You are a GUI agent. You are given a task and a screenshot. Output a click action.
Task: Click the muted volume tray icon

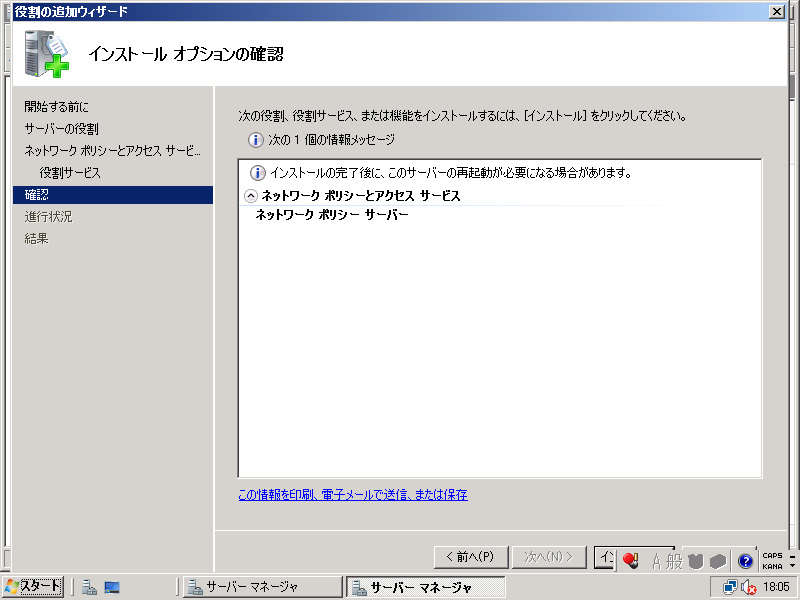pyautogui.click(x=748, y=587)
